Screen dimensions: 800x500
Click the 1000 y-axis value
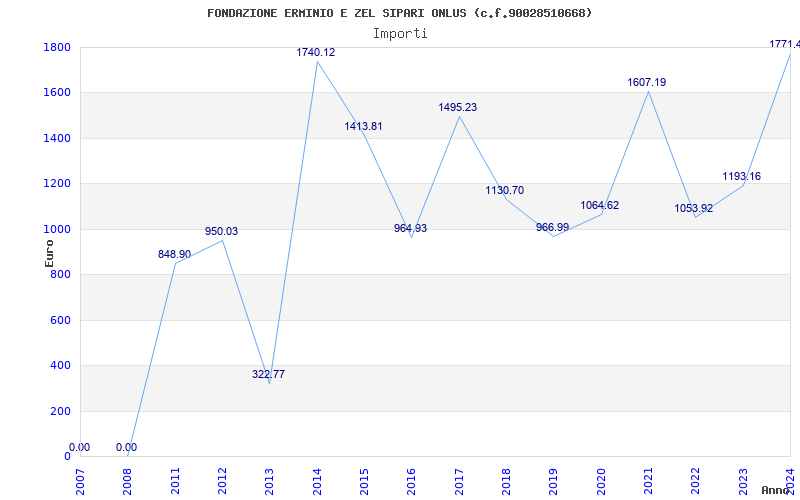coord(57,230)
